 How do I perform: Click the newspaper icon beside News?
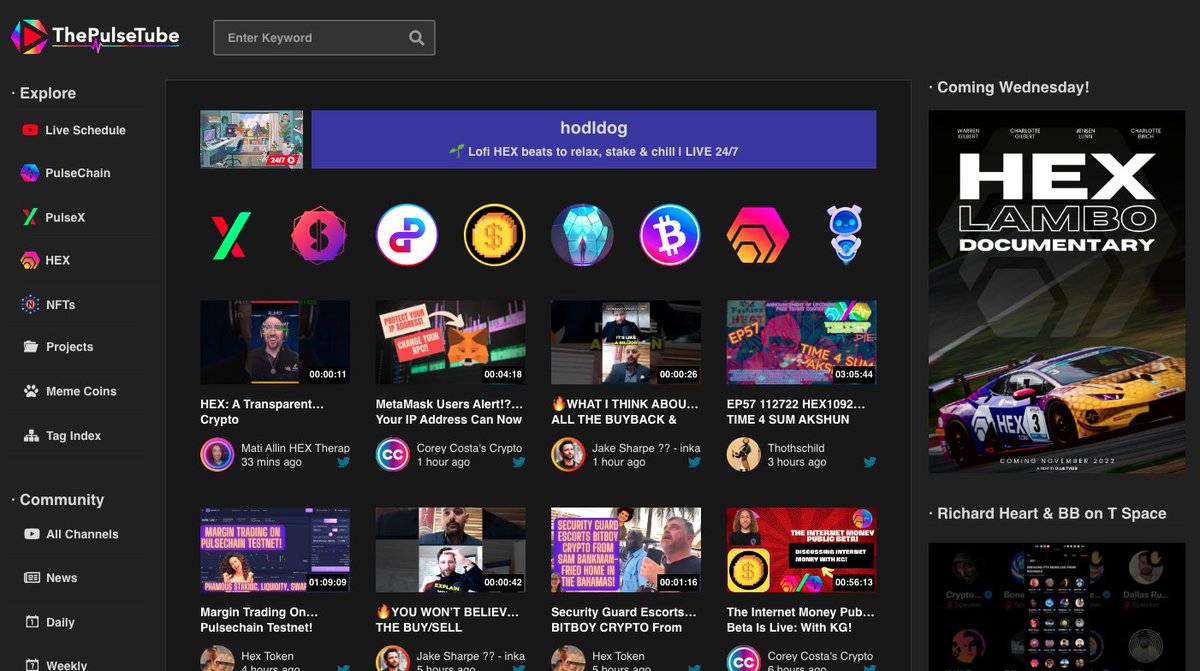[x=31, y=578]
